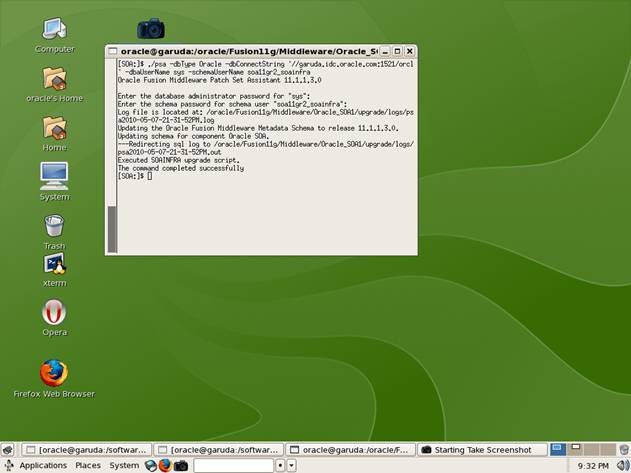Close the oracle@garuda terminal window
631x473 pixels.
[410, 51]
